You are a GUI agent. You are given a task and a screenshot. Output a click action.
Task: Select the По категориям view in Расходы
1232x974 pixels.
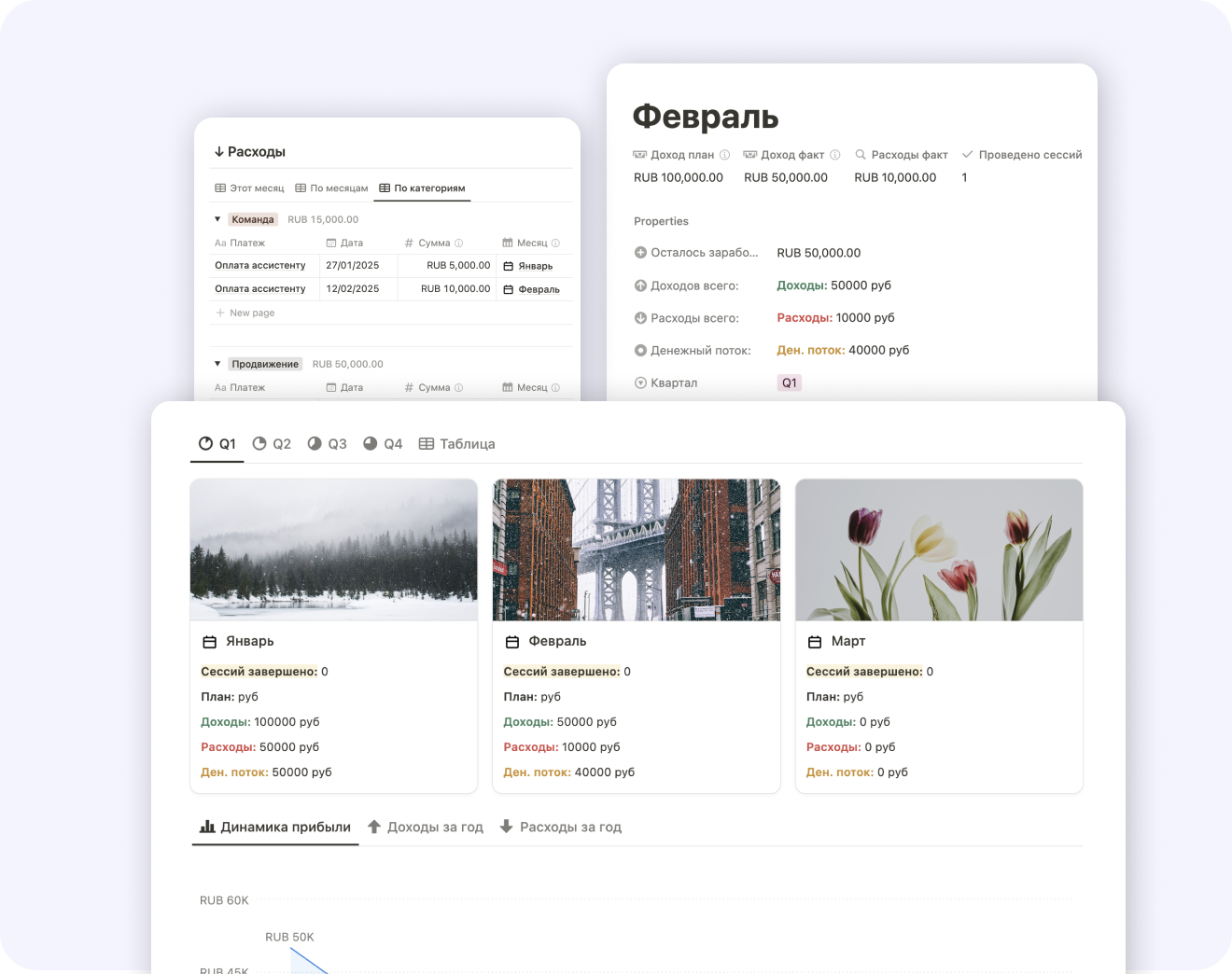(422, 188)
